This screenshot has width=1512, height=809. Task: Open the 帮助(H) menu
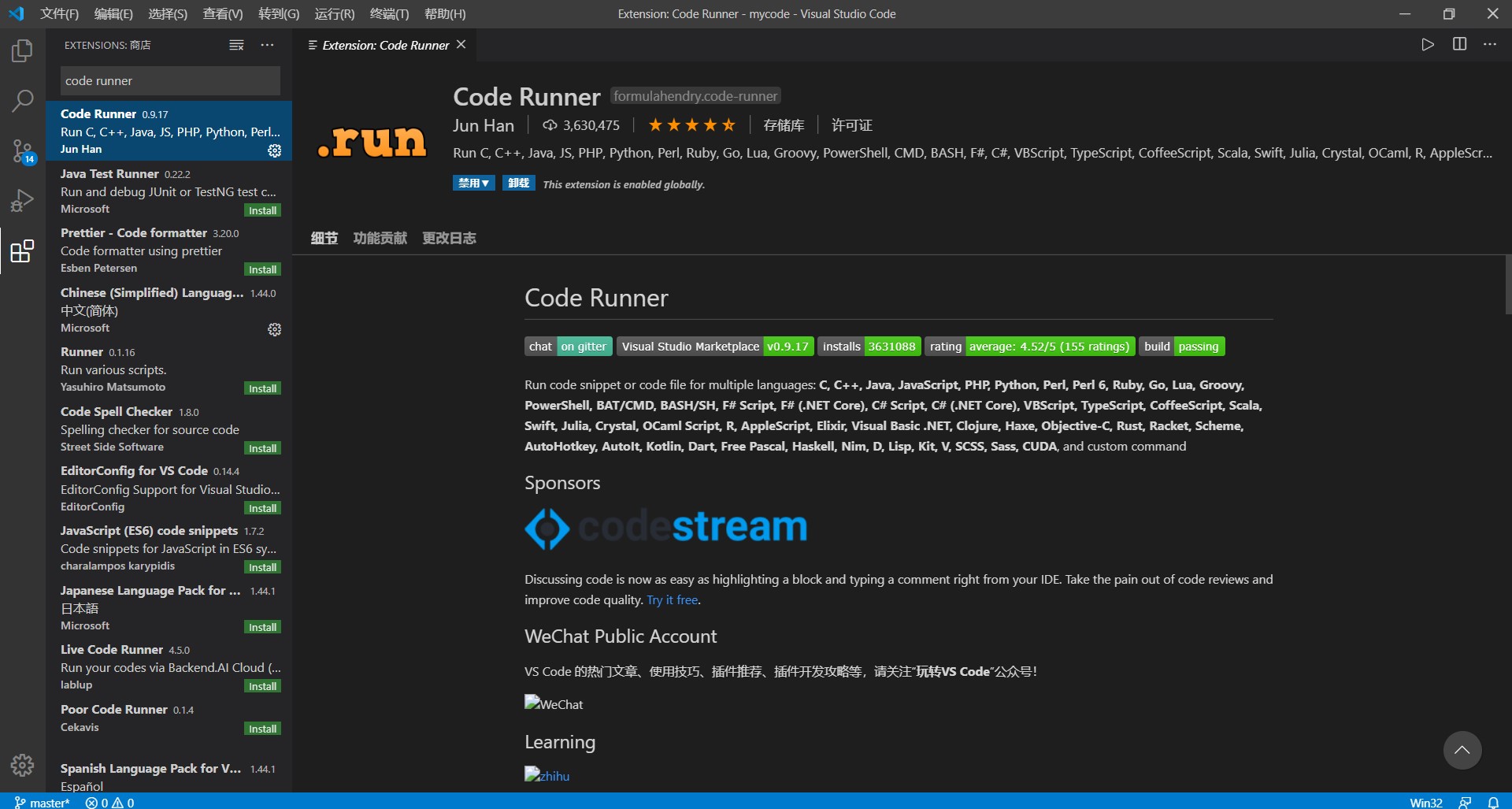[x=445, y=13]
